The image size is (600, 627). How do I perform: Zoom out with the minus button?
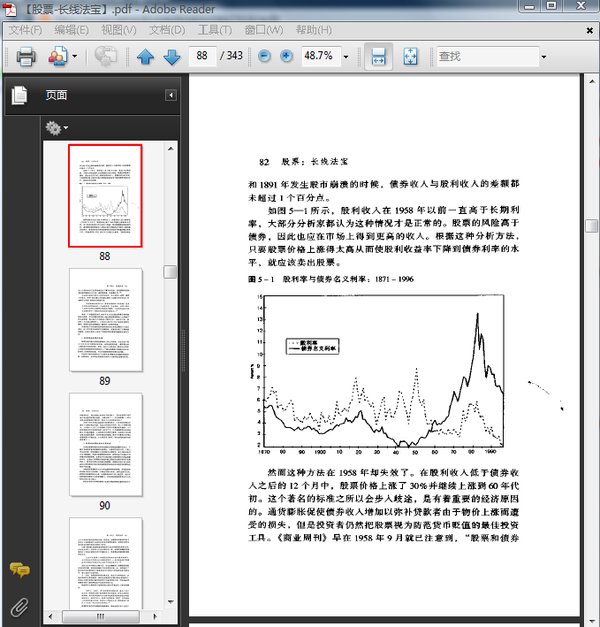[264, 56]
